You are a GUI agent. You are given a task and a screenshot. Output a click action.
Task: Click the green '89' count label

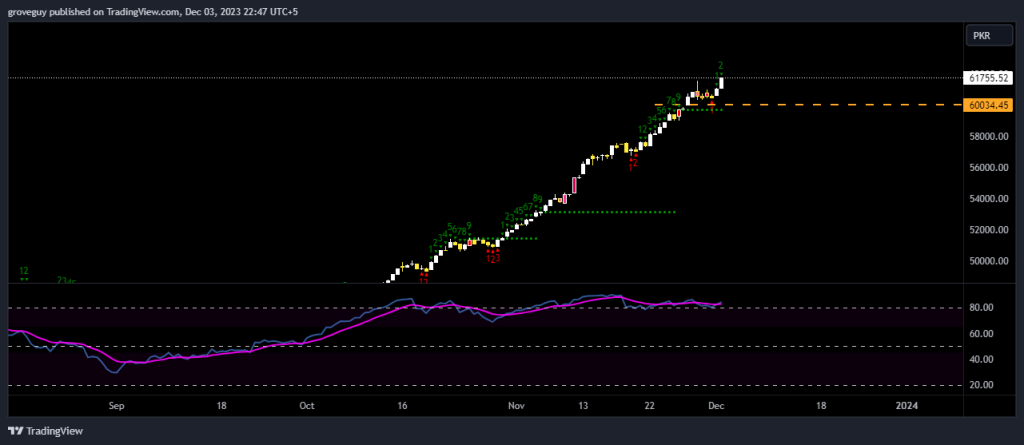538,199
